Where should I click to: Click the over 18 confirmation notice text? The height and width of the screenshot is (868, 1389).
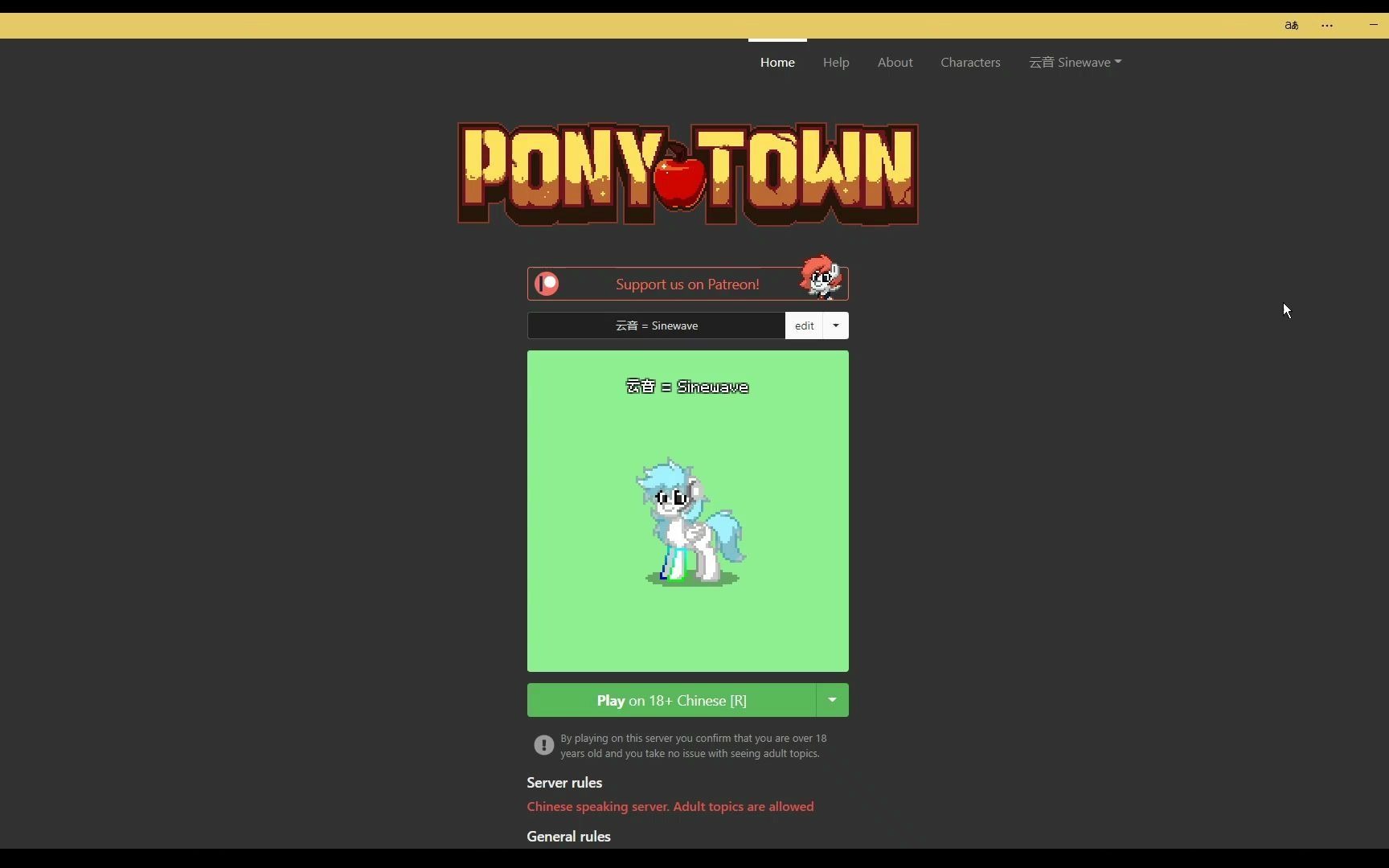(693, 746)
